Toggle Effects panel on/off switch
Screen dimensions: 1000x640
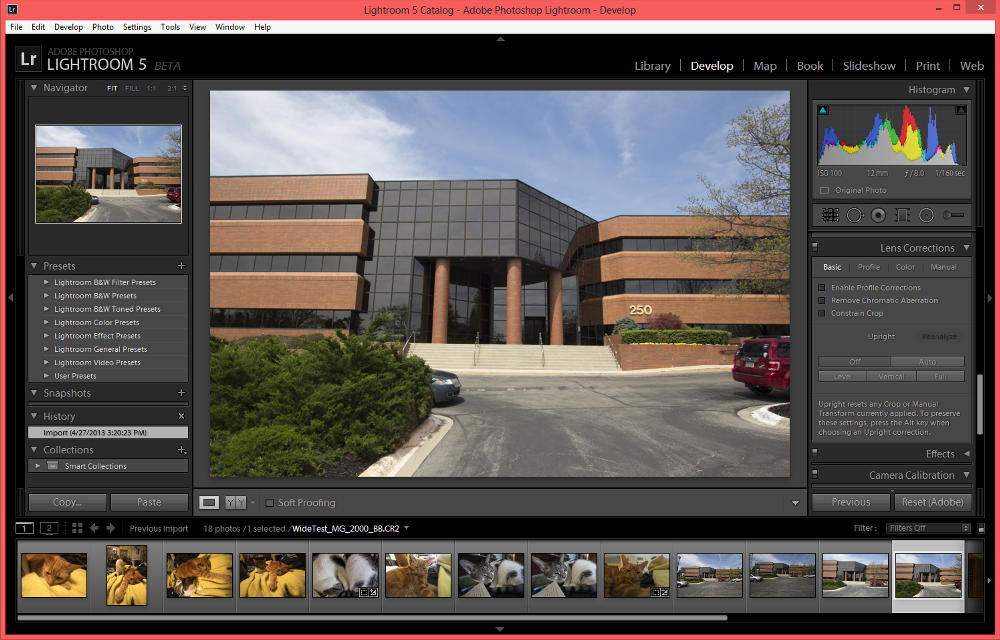pyautogui.click(x=814, y=453)
